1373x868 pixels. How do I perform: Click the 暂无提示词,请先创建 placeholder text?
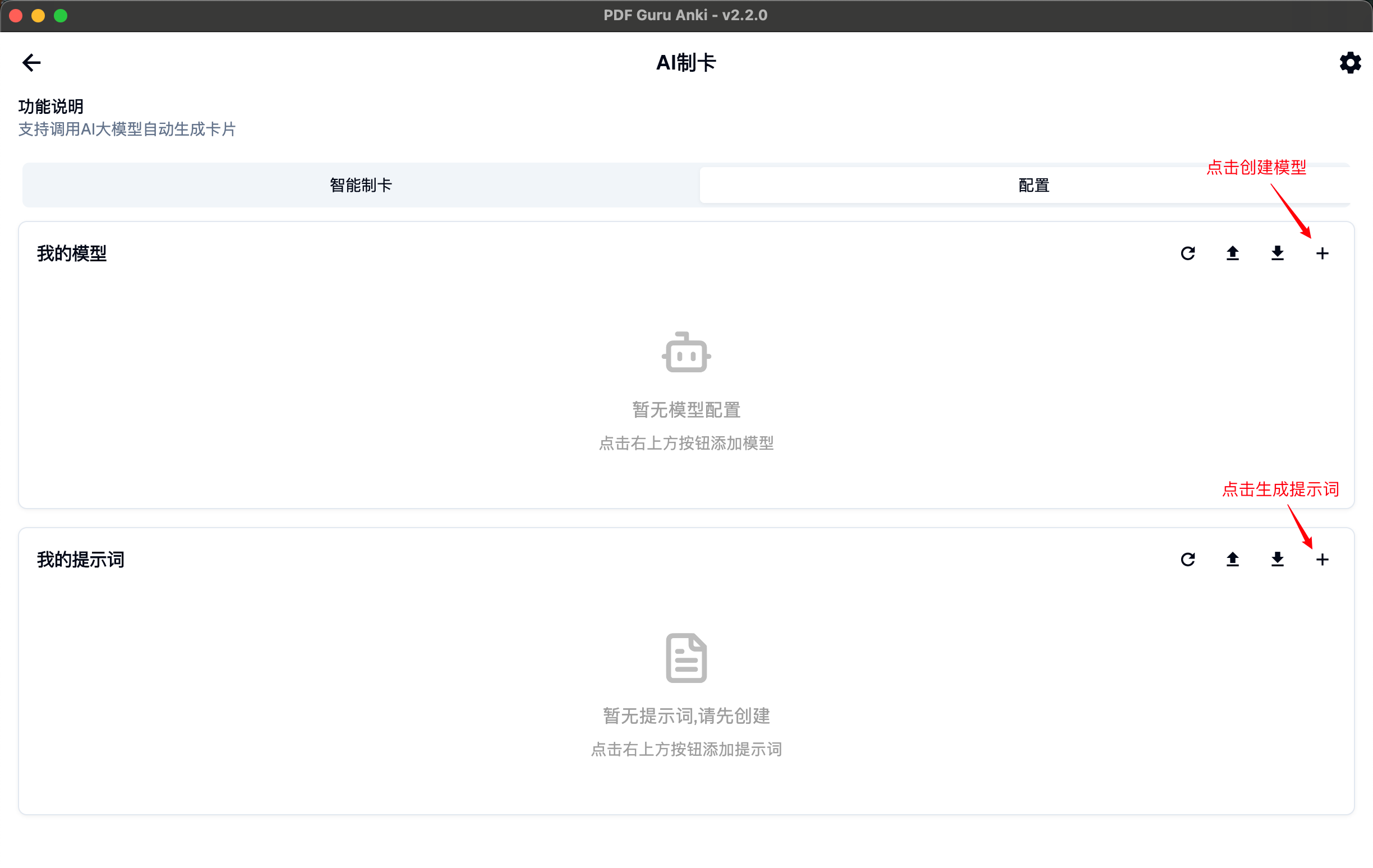pyautogui.click(x=686, y=715)
